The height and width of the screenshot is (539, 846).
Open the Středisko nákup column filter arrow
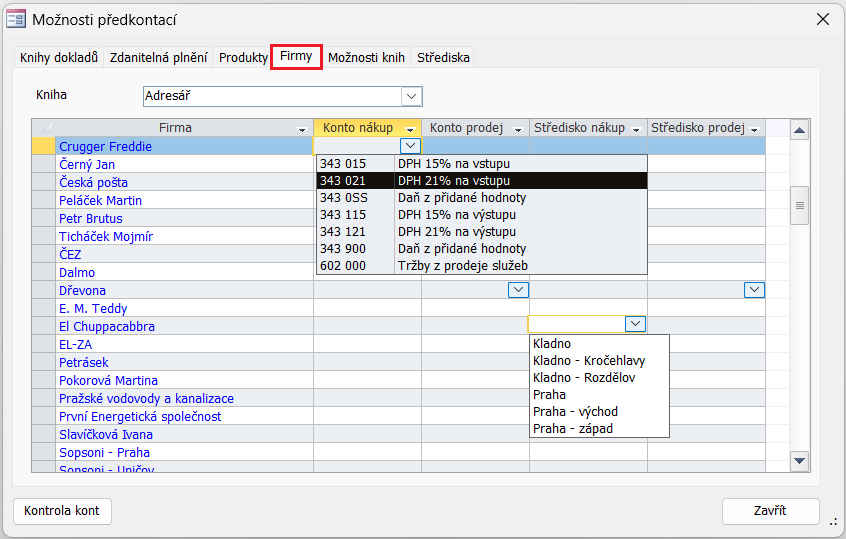[635, 129]
